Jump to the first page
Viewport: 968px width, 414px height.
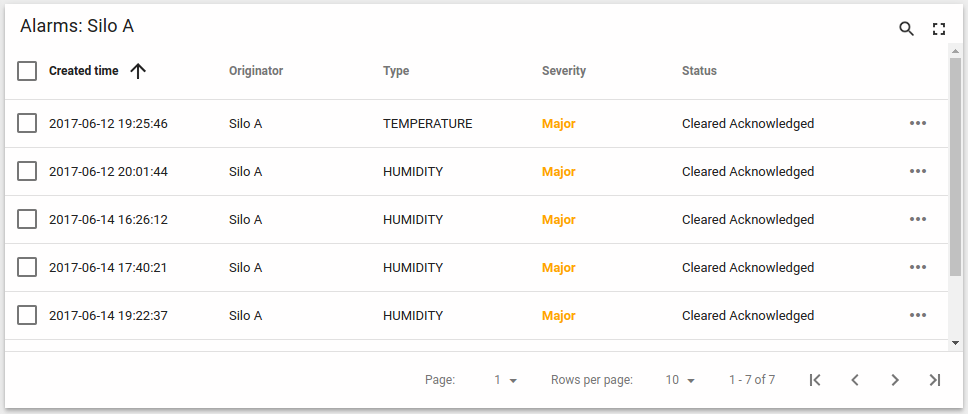coord(815,380)
